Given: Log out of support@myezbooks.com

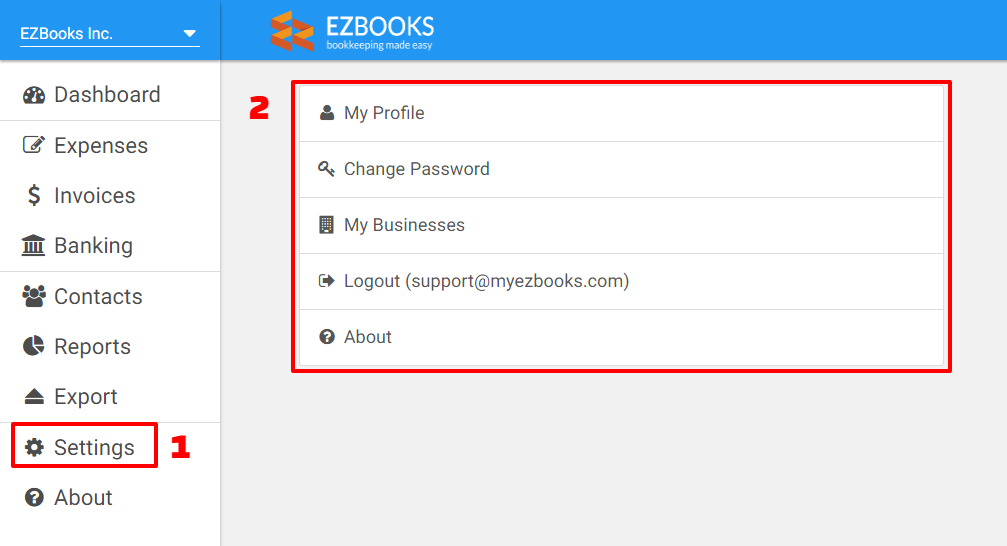Looking at the screenshot, I should coord(622,281).
